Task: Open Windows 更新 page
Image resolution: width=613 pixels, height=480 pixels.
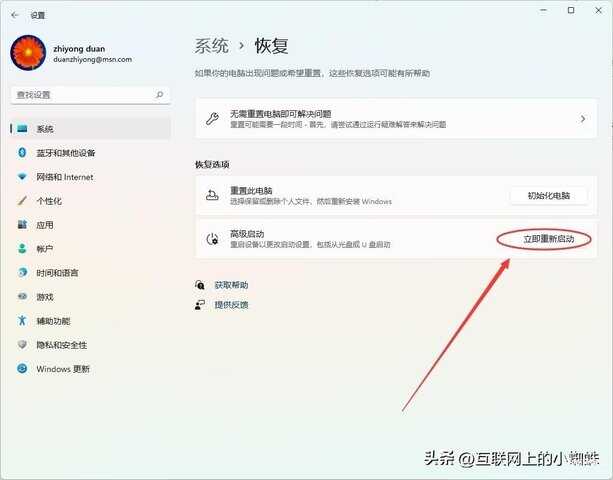Action: tap(62, 369)
